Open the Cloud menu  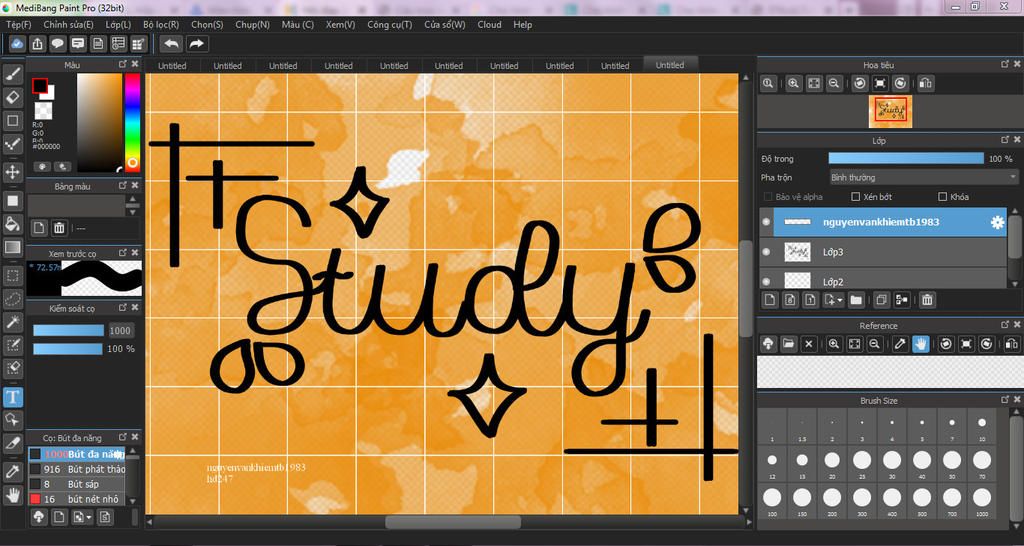pyautogui.click(x=489, y=24)
